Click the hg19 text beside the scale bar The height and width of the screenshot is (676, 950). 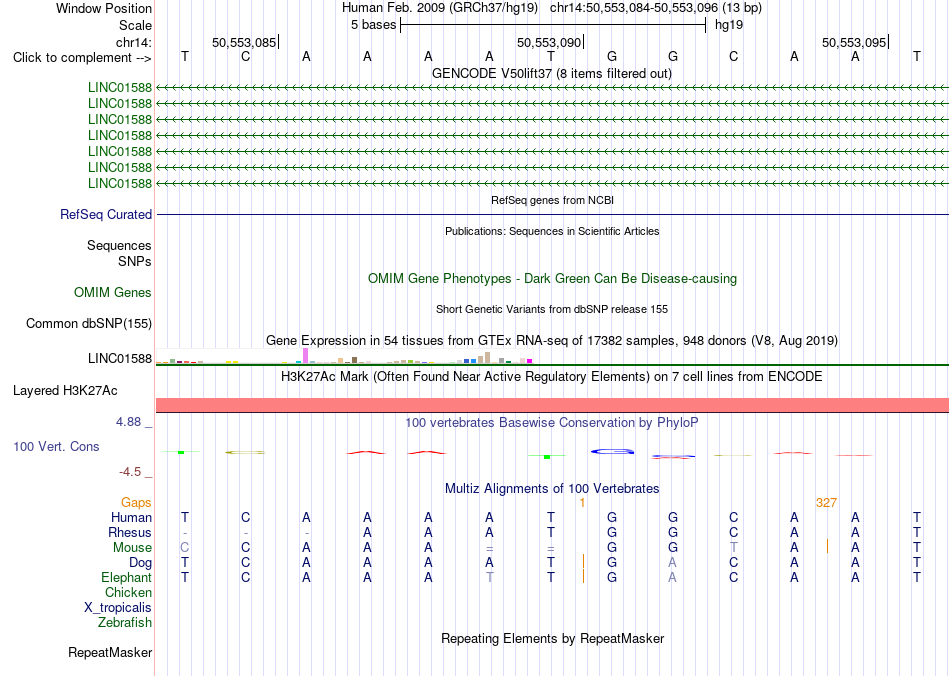729,25
